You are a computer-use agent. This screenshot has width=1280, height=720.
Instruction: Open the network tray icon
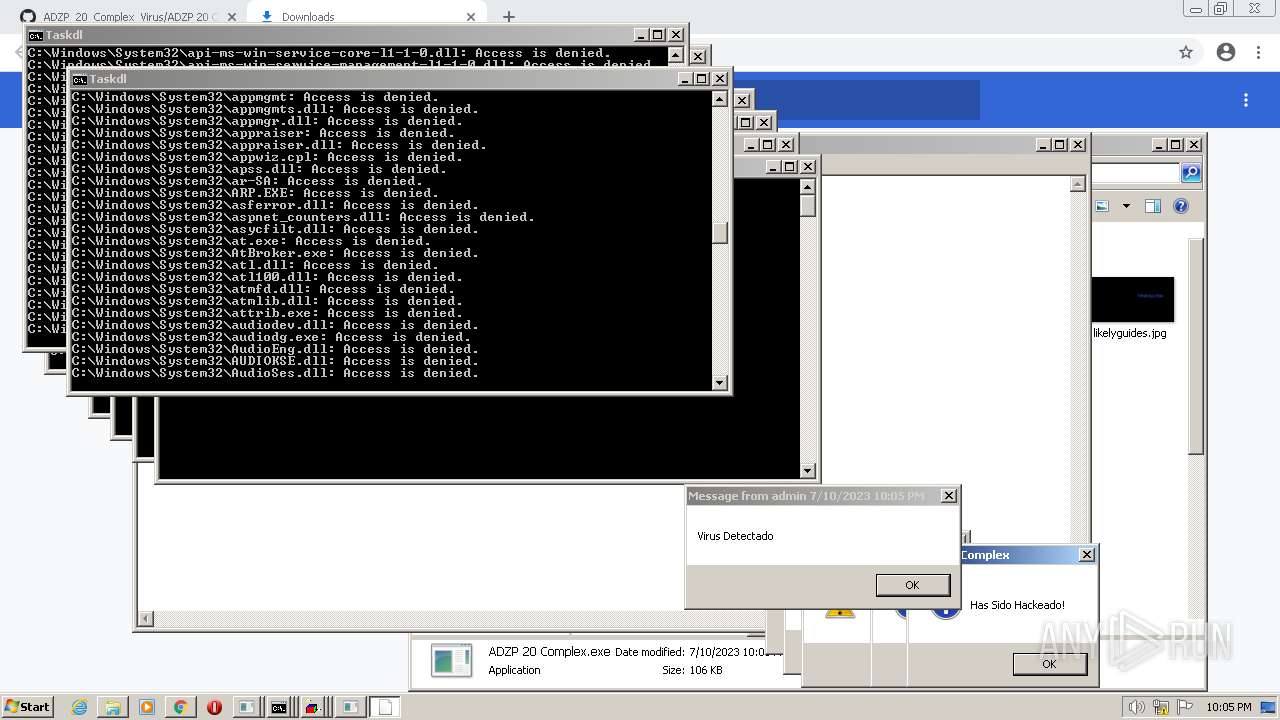tap(1161, 707)
